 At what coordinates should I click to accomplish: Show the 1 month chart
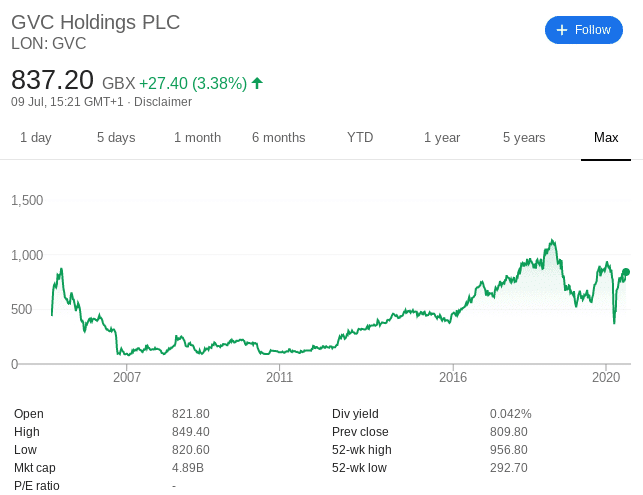[197, 137]
